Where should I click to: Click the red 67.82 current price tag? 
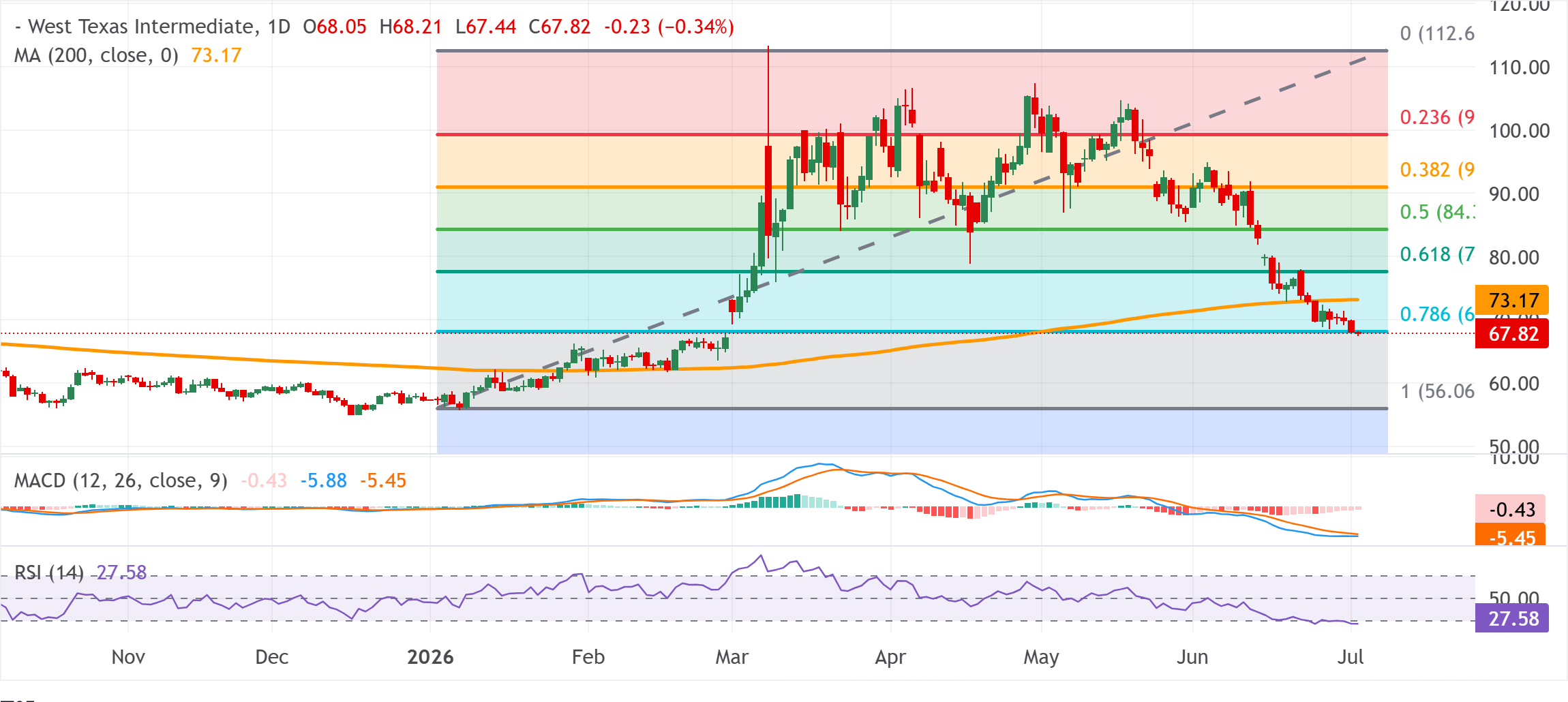point(1512,334)
